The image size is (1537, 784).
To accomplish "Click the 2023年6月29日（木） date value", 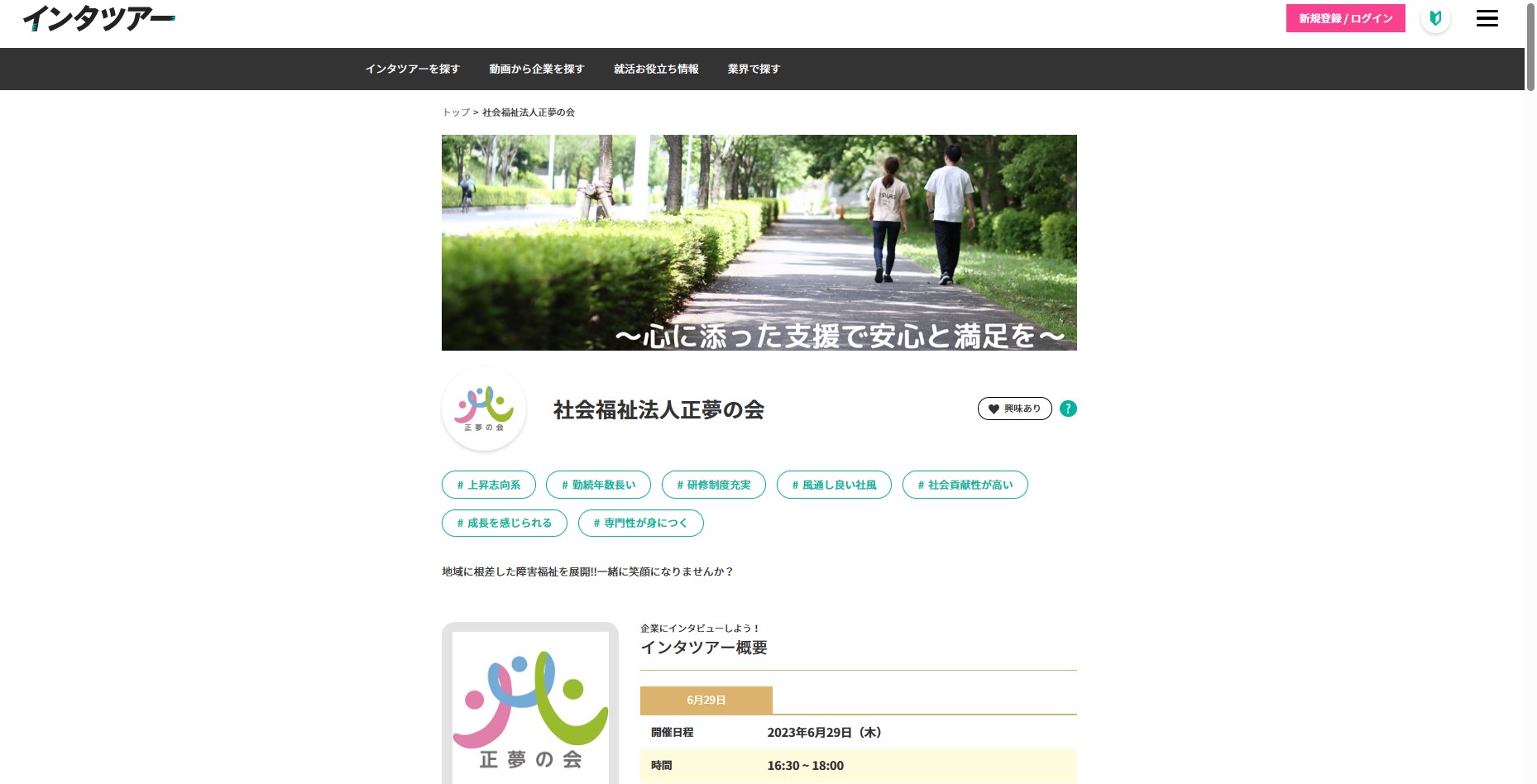I will [x=824, y=733].
